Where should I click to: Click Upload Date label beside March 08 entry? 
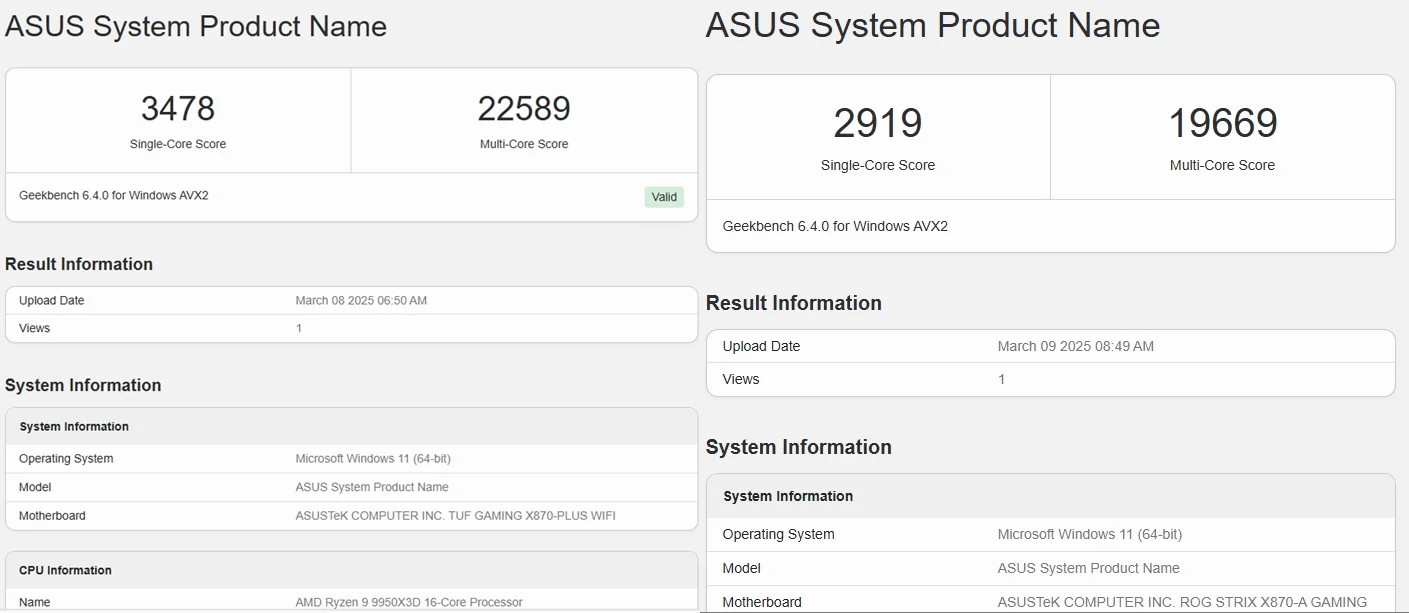pyautogui.click(x=51, y=300)
